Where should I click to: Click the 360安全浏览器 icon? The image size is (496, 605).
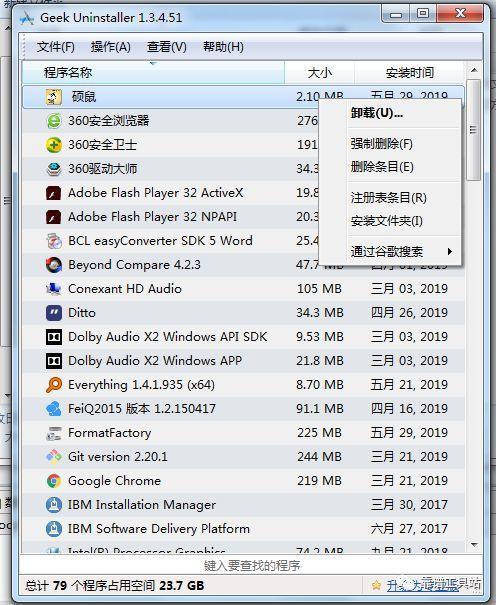54,121
